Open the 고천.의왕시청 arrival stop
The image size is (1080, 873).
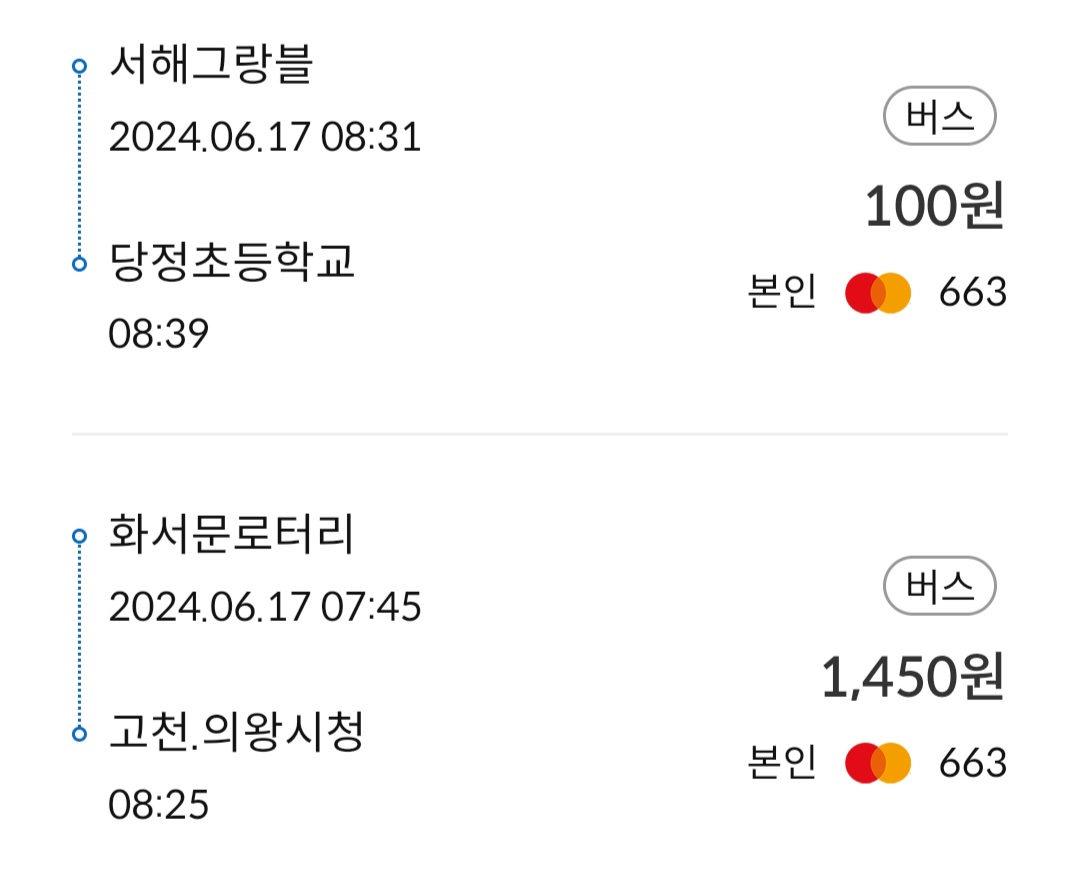(x=235, y=734)
